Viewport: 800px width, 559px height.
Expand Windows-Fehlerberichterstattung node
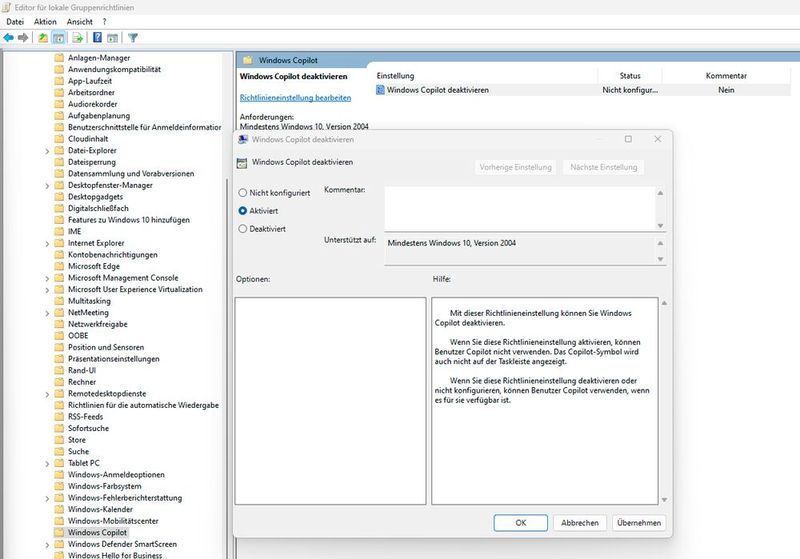(47, 498)
